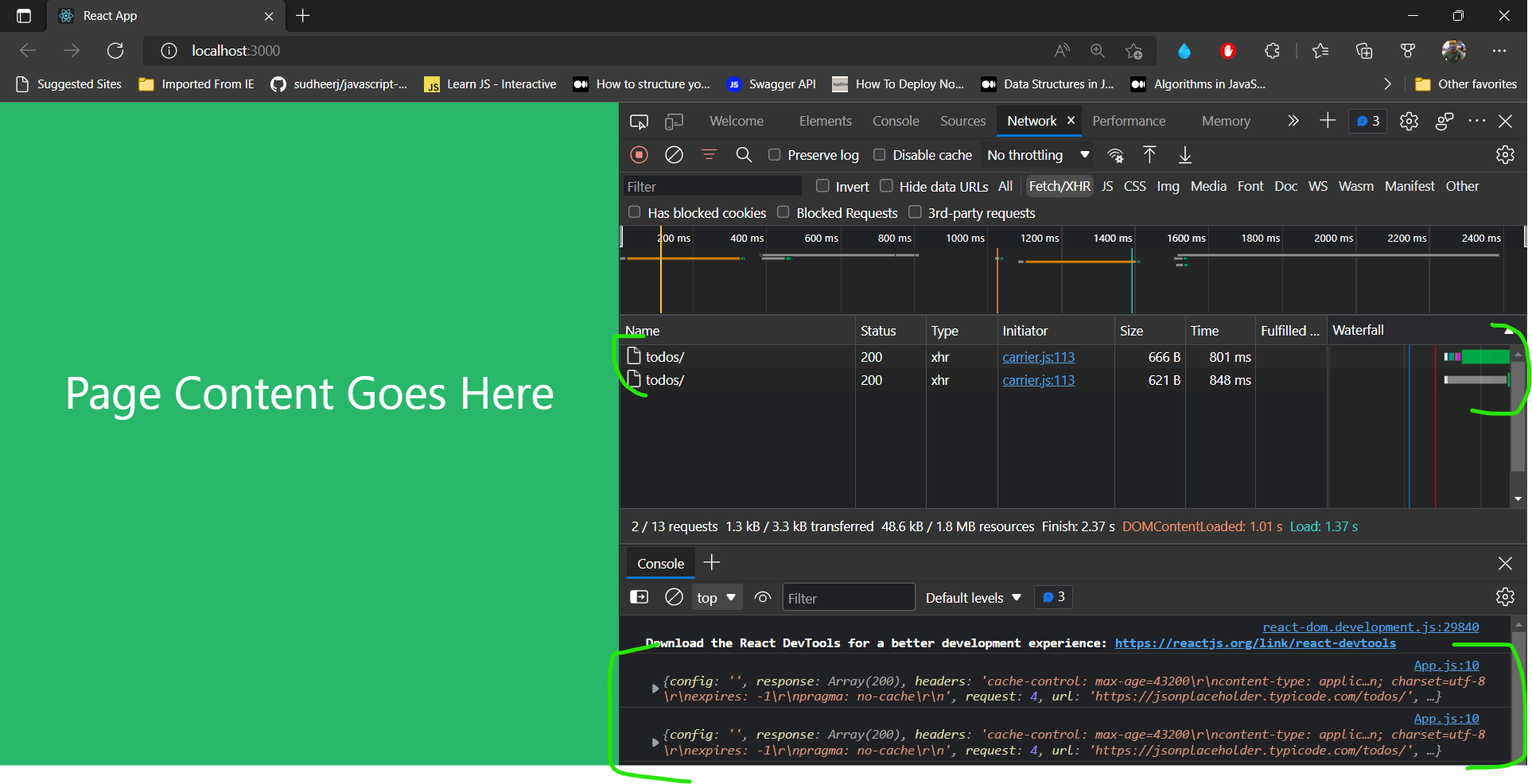The width and height of the screenshot is (1532, 784).
Task: Expand the first logged console object
Action: [x=655, y=689]
